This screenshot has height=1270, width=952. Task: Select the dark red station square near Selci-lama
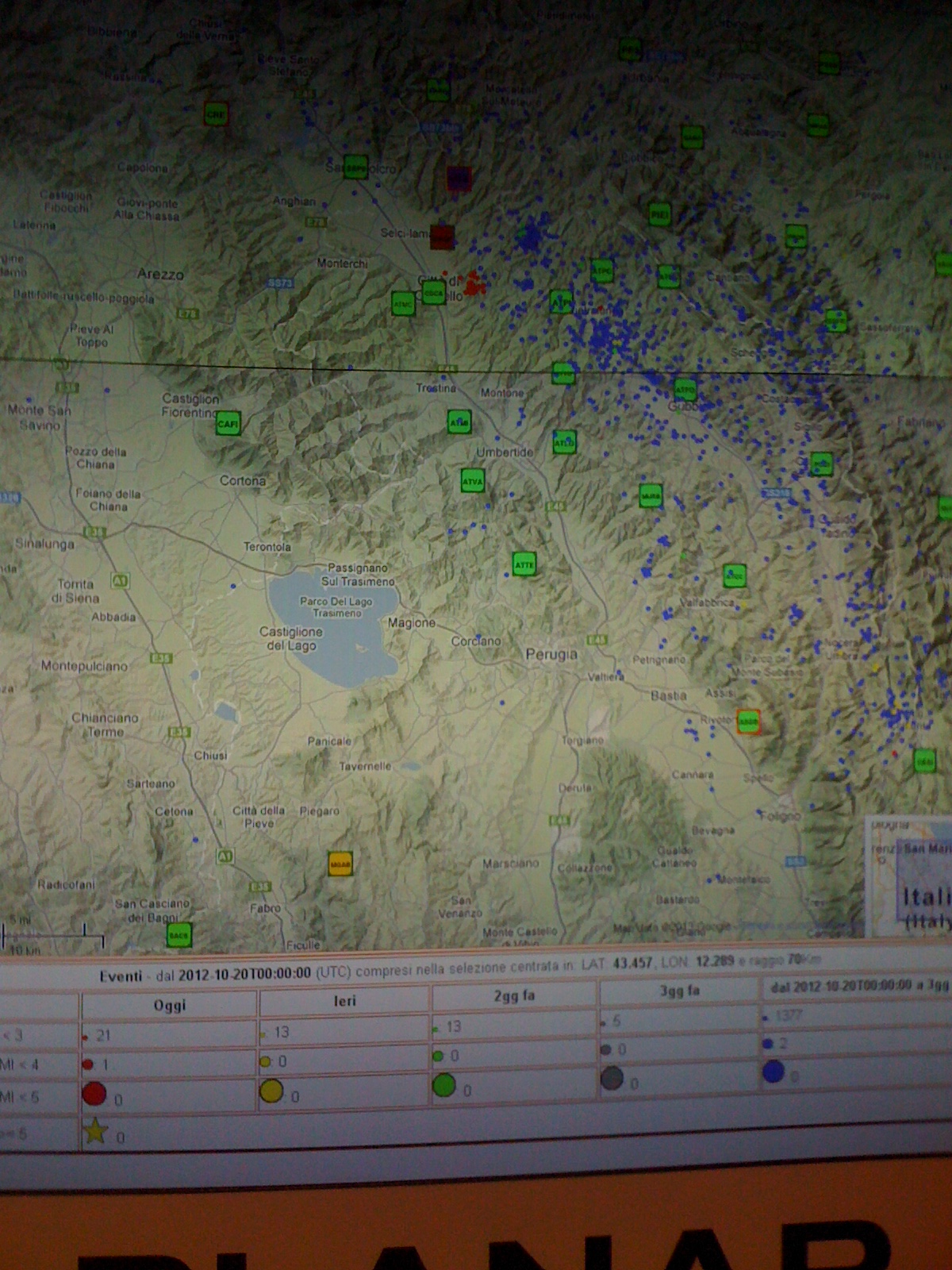tap(442, 236)
